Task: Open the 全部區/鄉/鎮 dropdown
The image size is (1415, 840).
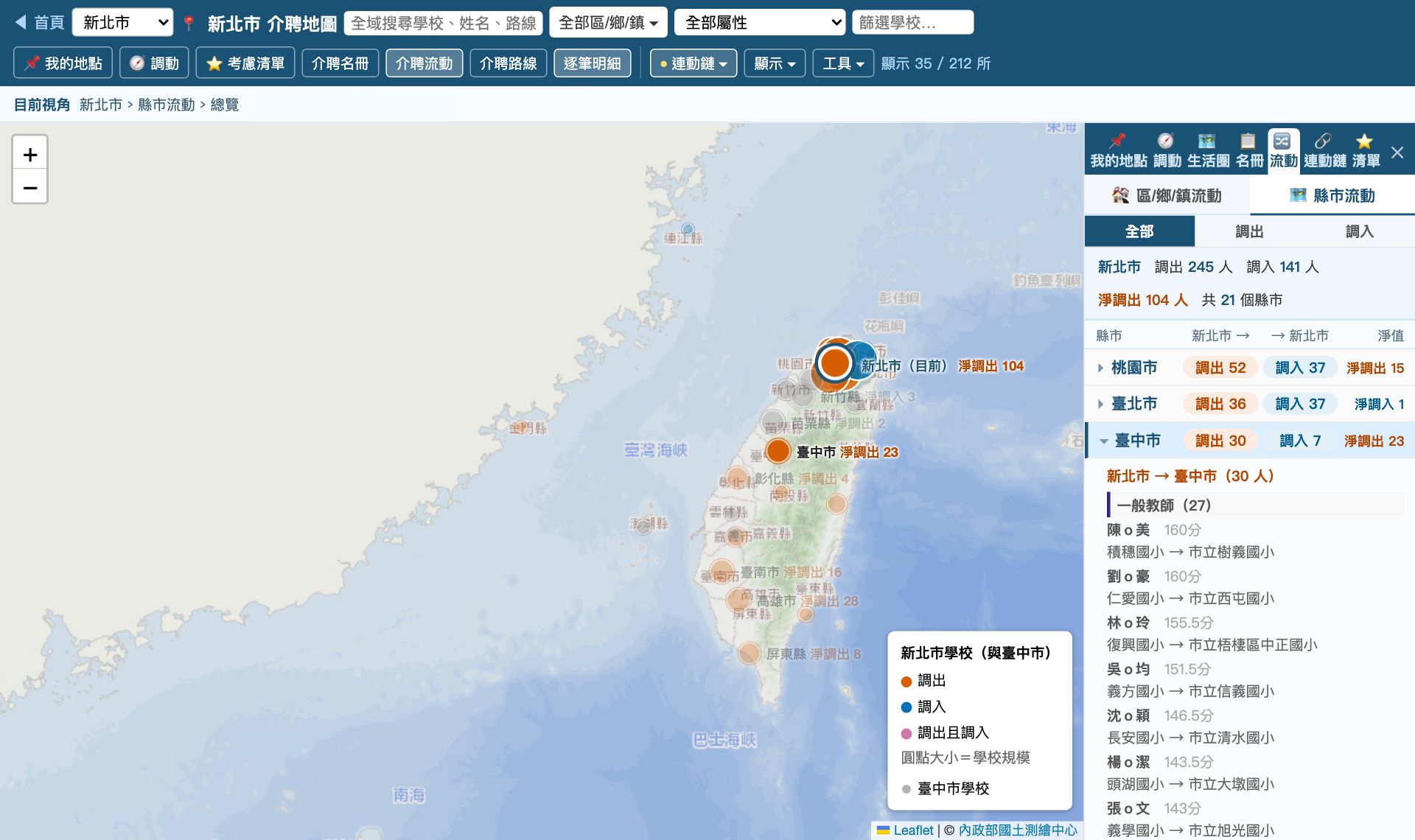Action: click(x=609, y=23)
